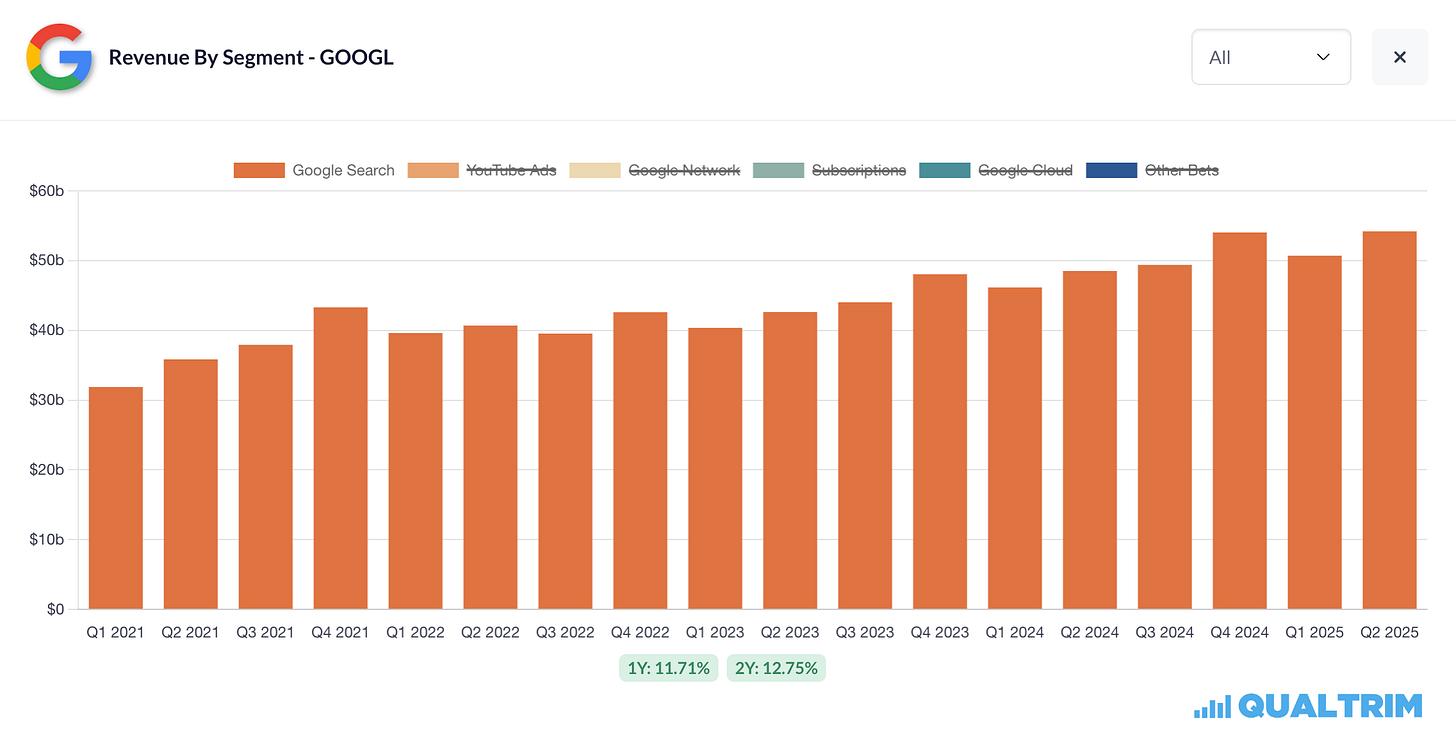Select the Q1 2022 bar
This screenshot has height=729, width=1456.
pos(416,471)
